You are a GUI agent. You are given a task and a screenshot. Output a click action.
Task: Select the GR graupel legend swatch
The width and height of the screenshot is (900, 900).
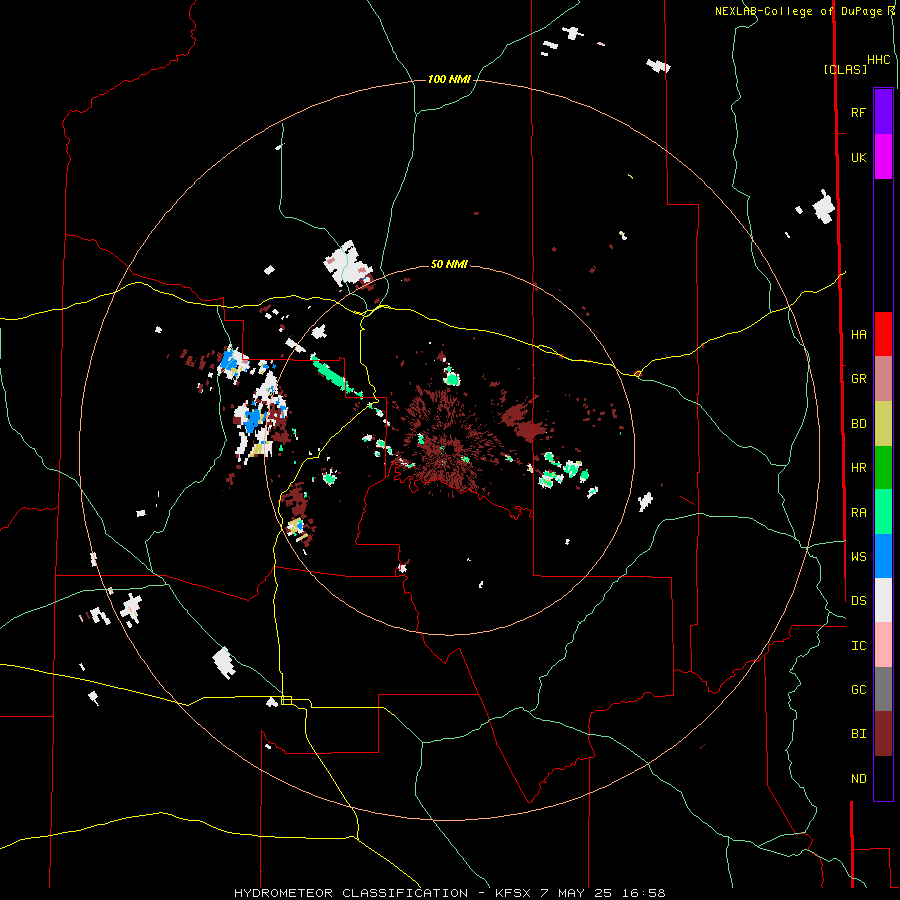coord(883,379)
